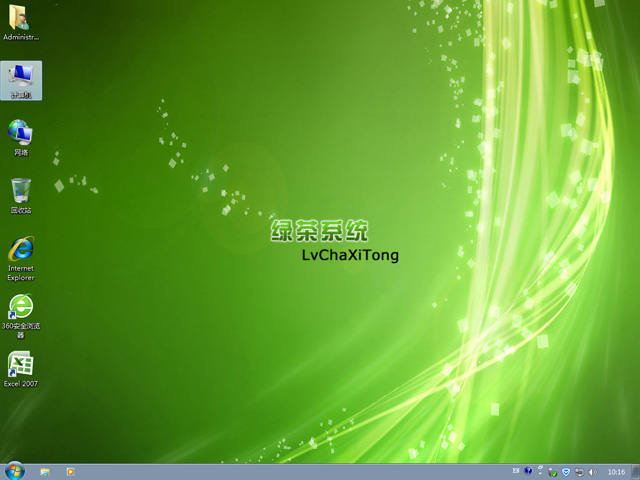640x480 pixels.
Task: Open the 360 security shield tray icon
Action: tap(566, 471)
